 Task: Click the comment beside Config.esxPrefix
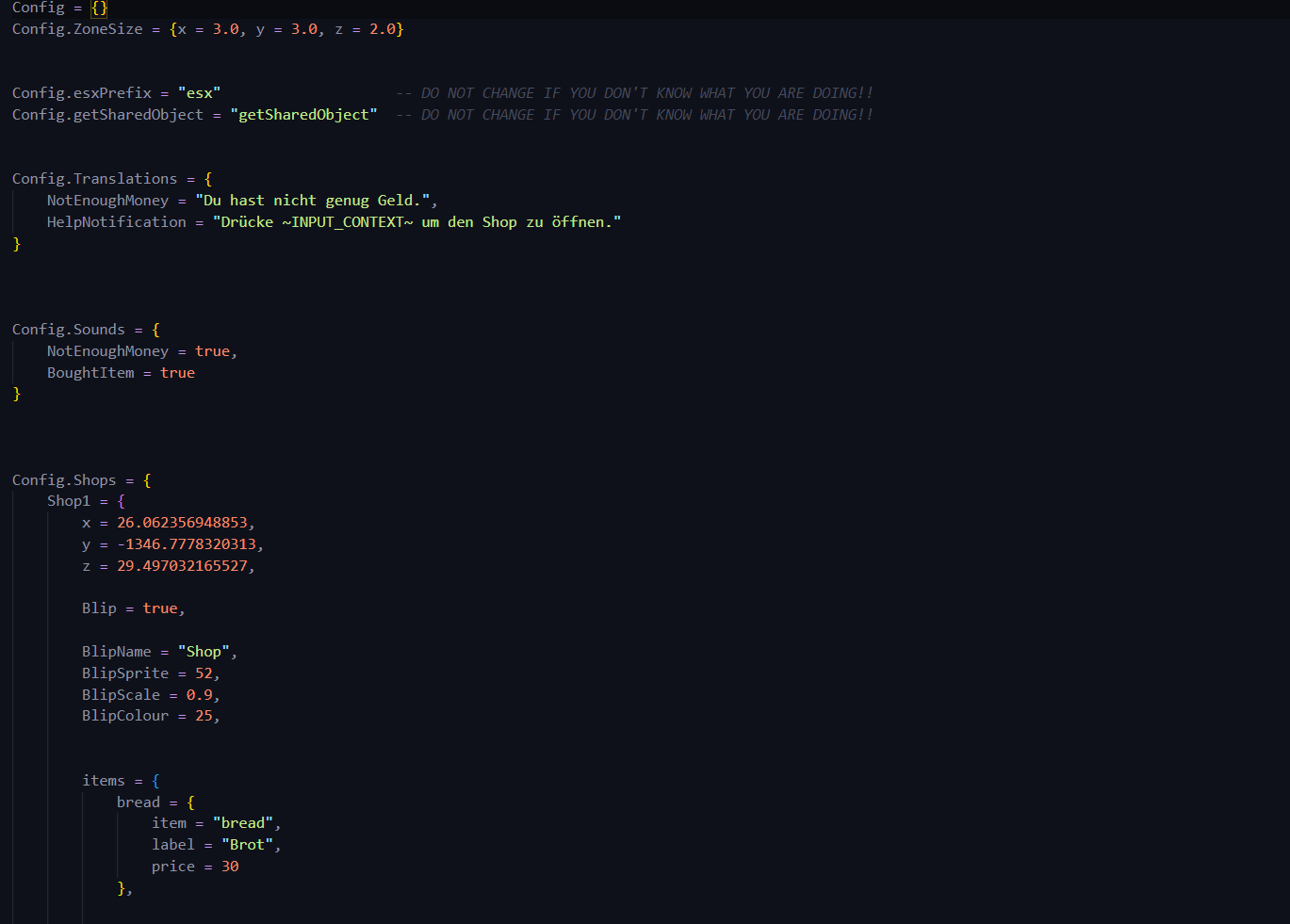point(634,93)
